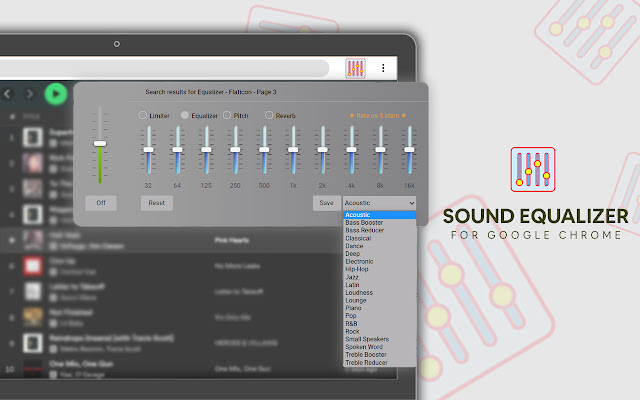Select the Pitch radio button
Image resolution: width=640 pixels, height=400 pixels.
click(227, 115)
